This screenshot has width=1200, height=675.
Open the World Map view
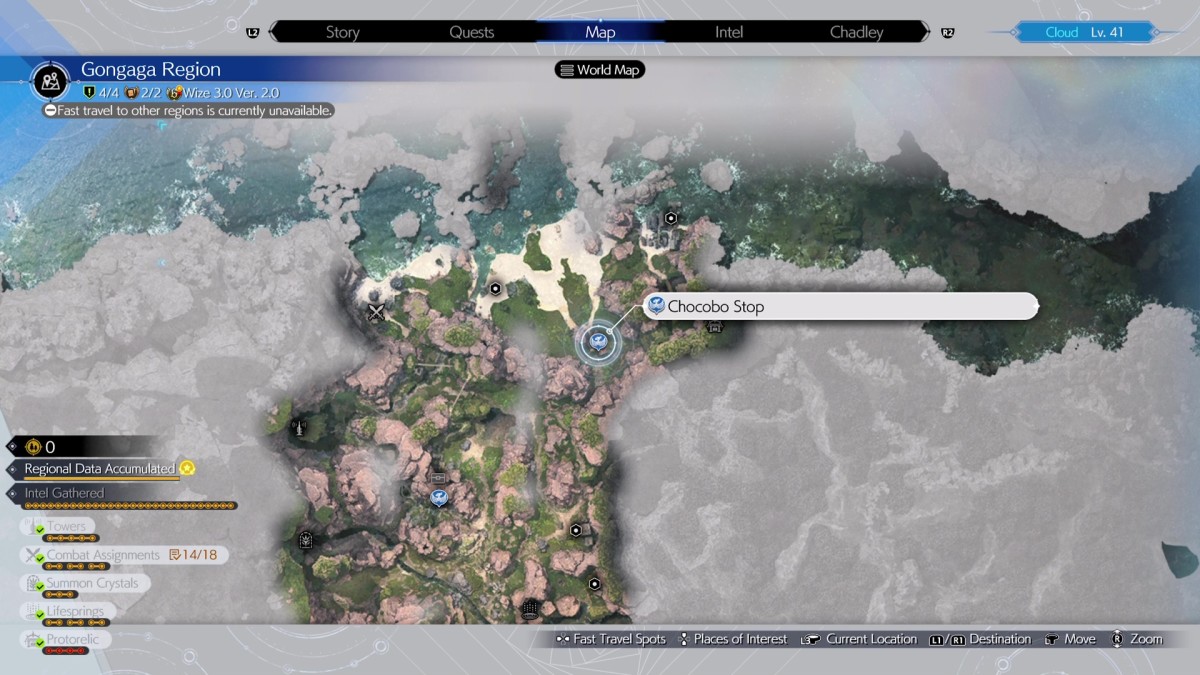click(x=600, y=70)
